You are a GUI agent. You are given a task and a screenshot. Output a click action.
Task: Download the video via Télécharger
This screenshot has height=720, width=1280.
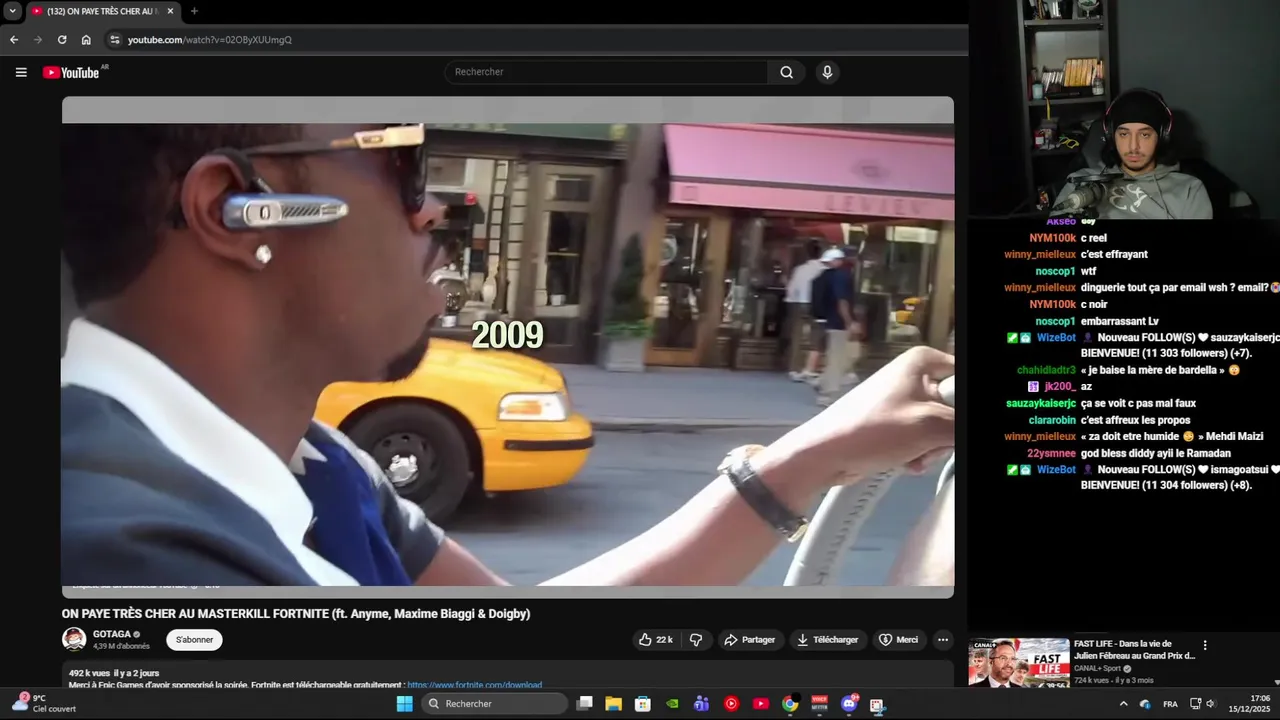pyautogui.click(x=828, y=640)
